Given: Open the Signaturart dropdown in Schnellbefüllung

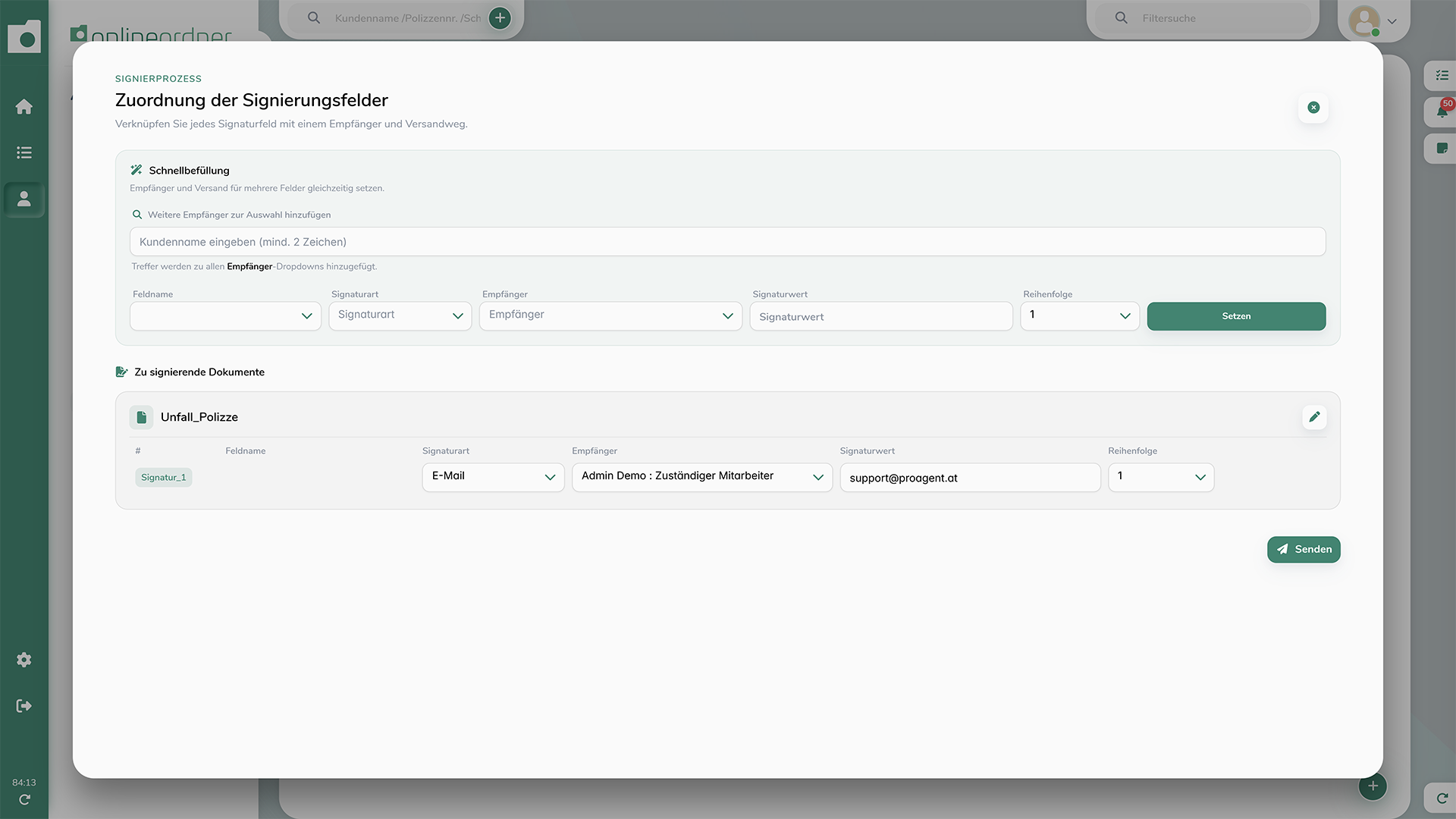Looking at the screenshot, I should tap(400, 316).
